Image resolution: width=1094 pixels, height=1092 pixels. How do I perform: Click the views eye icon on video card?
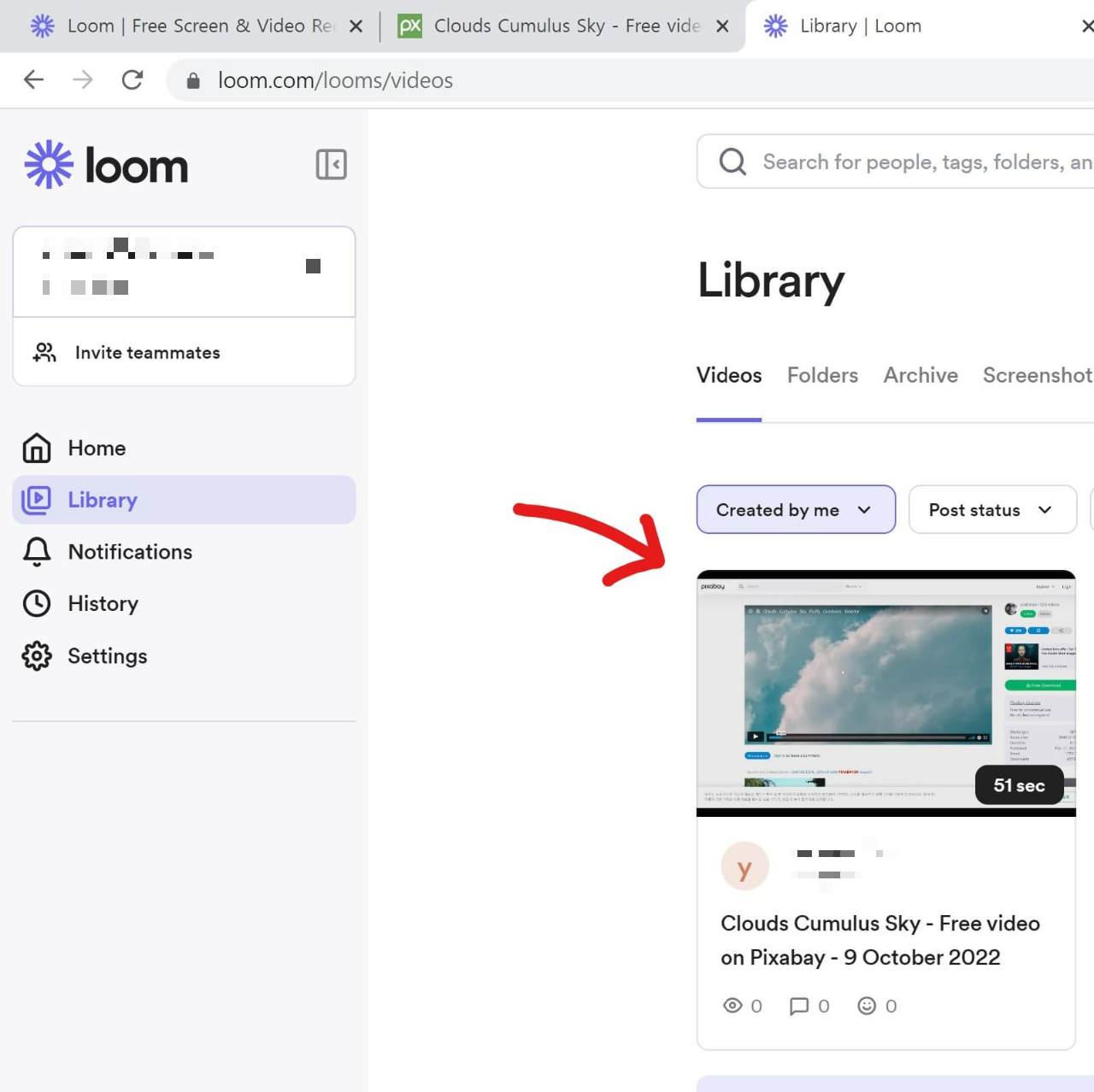click(x=732, y=1006)
